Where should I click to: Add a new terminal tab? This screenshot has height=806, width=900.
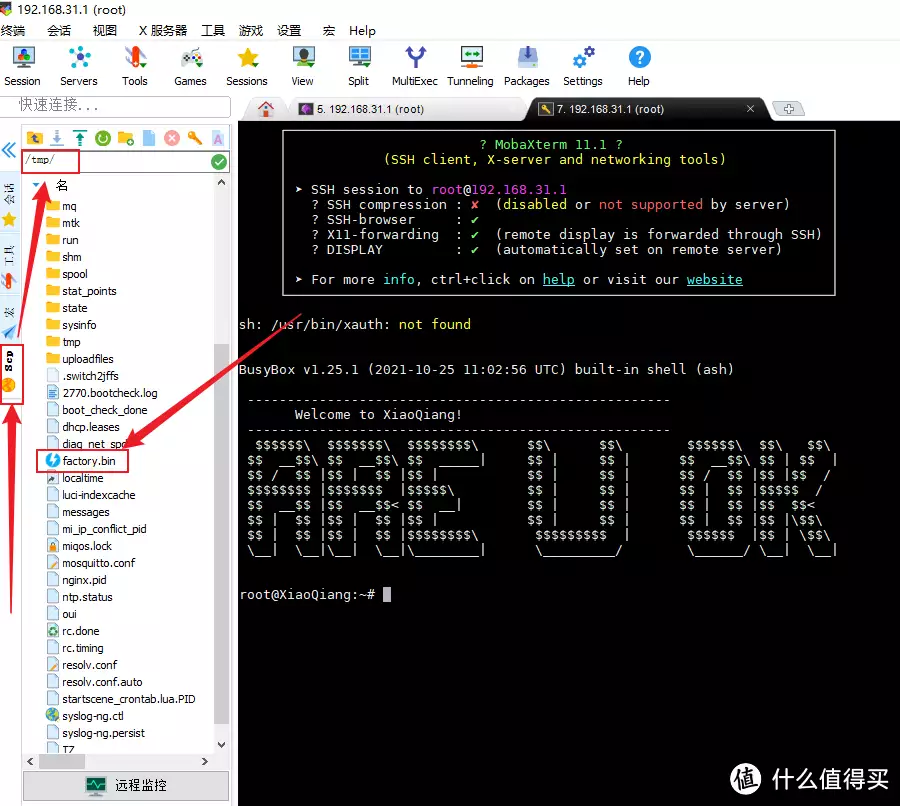tap(789, 108)
